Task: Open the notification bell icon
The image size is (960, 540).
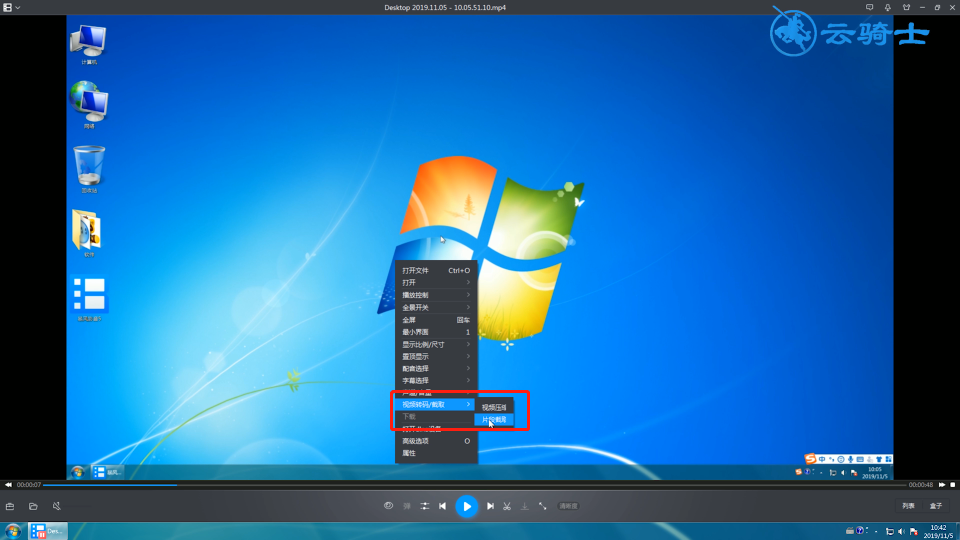Action: 888,7
